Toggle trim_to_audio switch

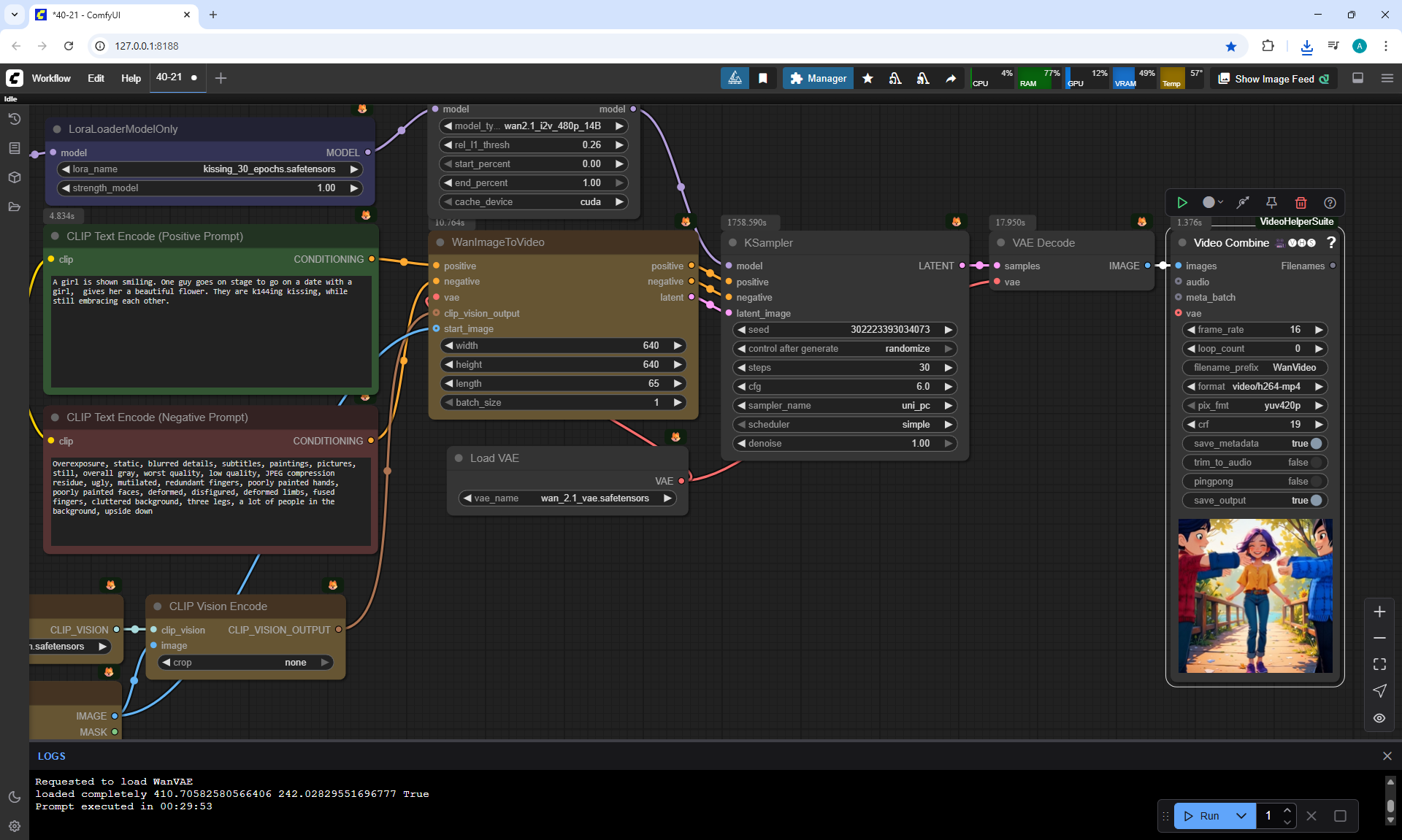[x=1316, y=463]
